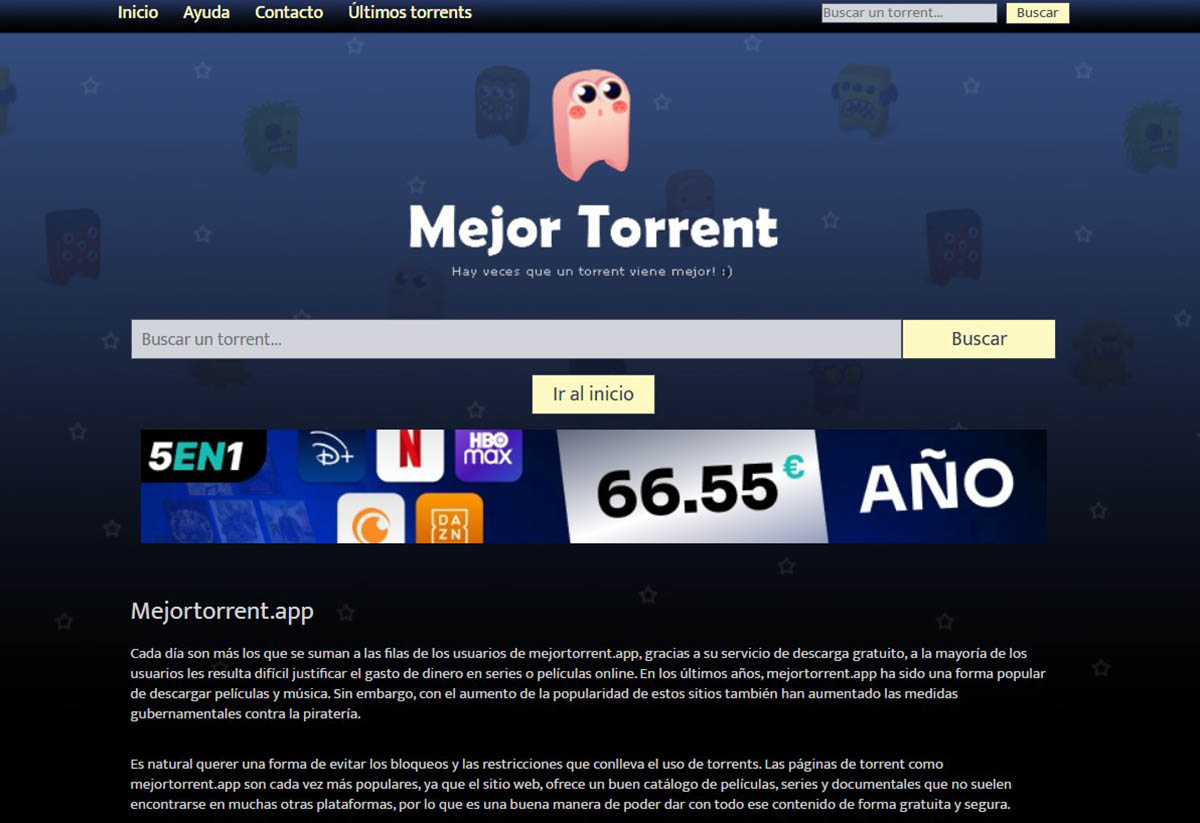This screenshot has height=823, width=1200.
Task: Click the Ir al inicio button
Action: [592, 393]
